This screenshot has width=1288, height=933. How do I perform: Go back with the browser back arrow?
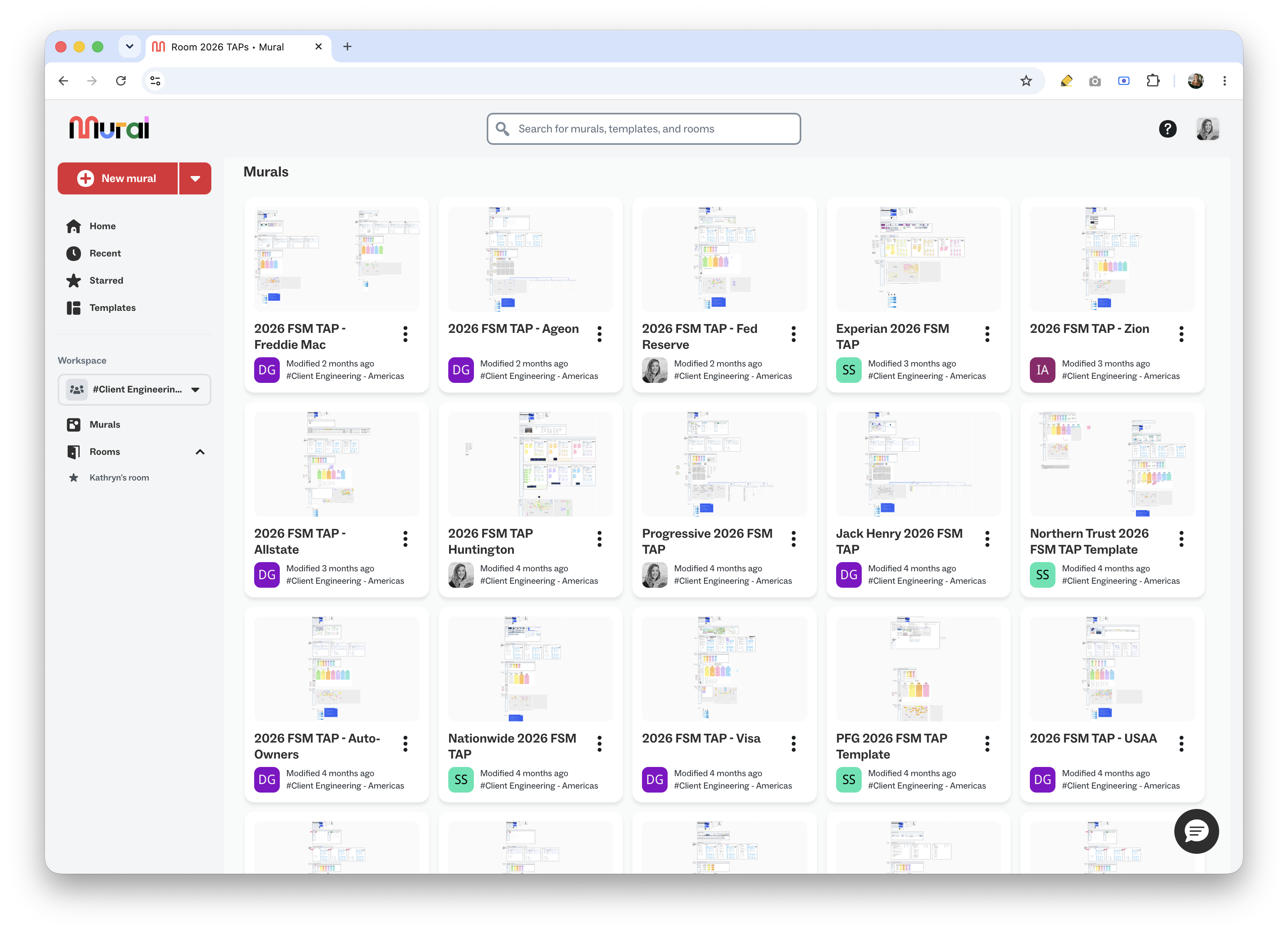click(x=64, y=81)
